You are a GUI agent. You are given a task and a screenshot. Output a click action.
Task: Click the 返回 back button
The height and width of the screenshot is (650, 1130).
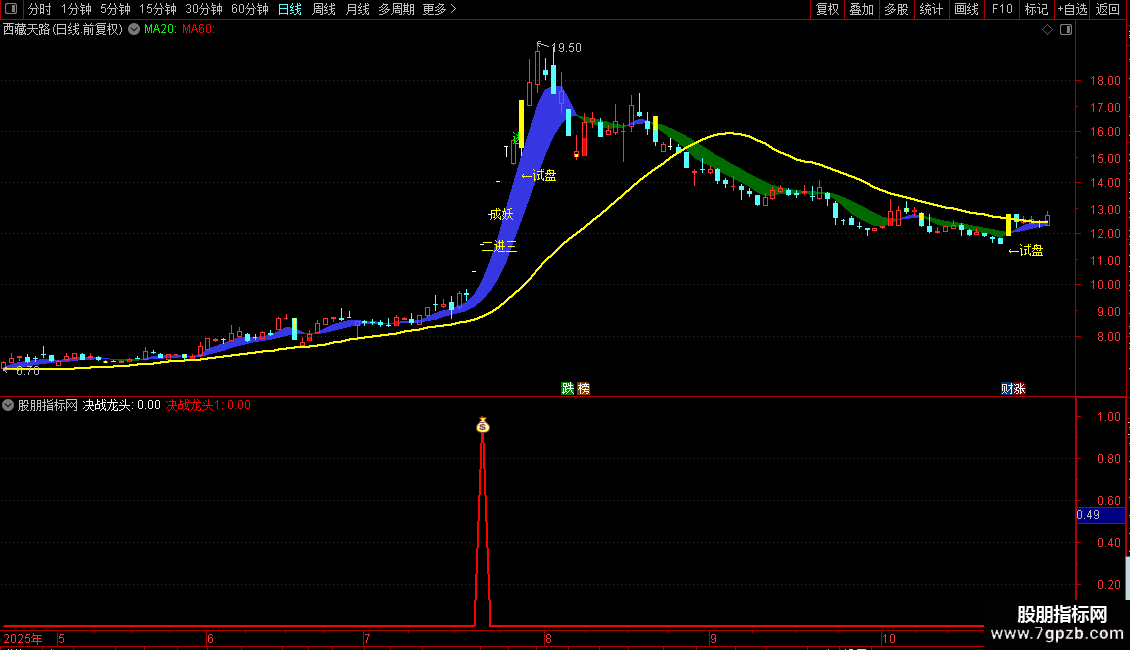click(x=1108, y=9)
